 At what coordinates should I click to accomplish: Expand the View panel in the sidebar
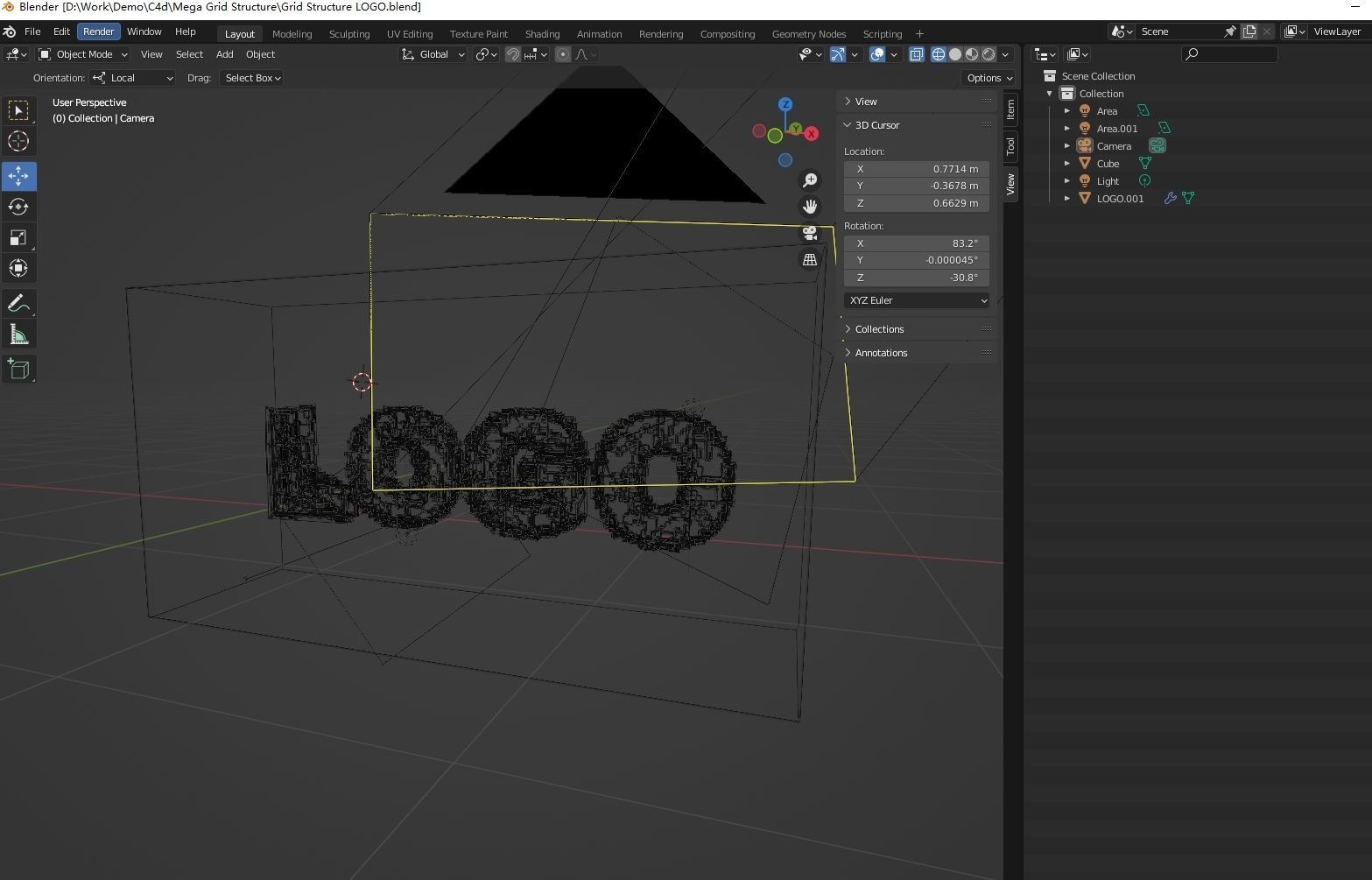(x=917, y=102)
